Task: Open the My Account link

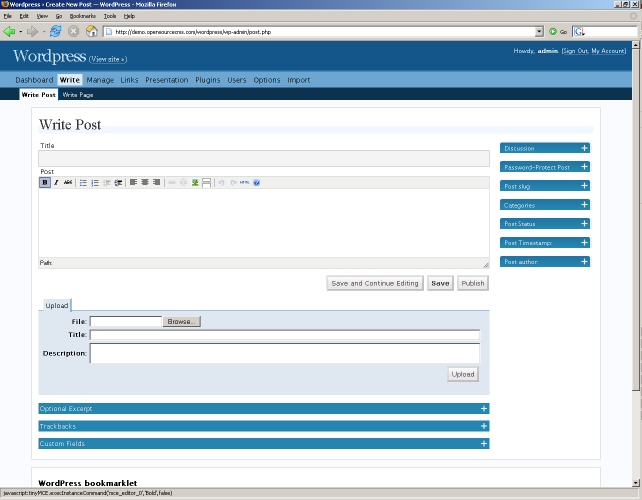Action: click(x=608, y=51)
